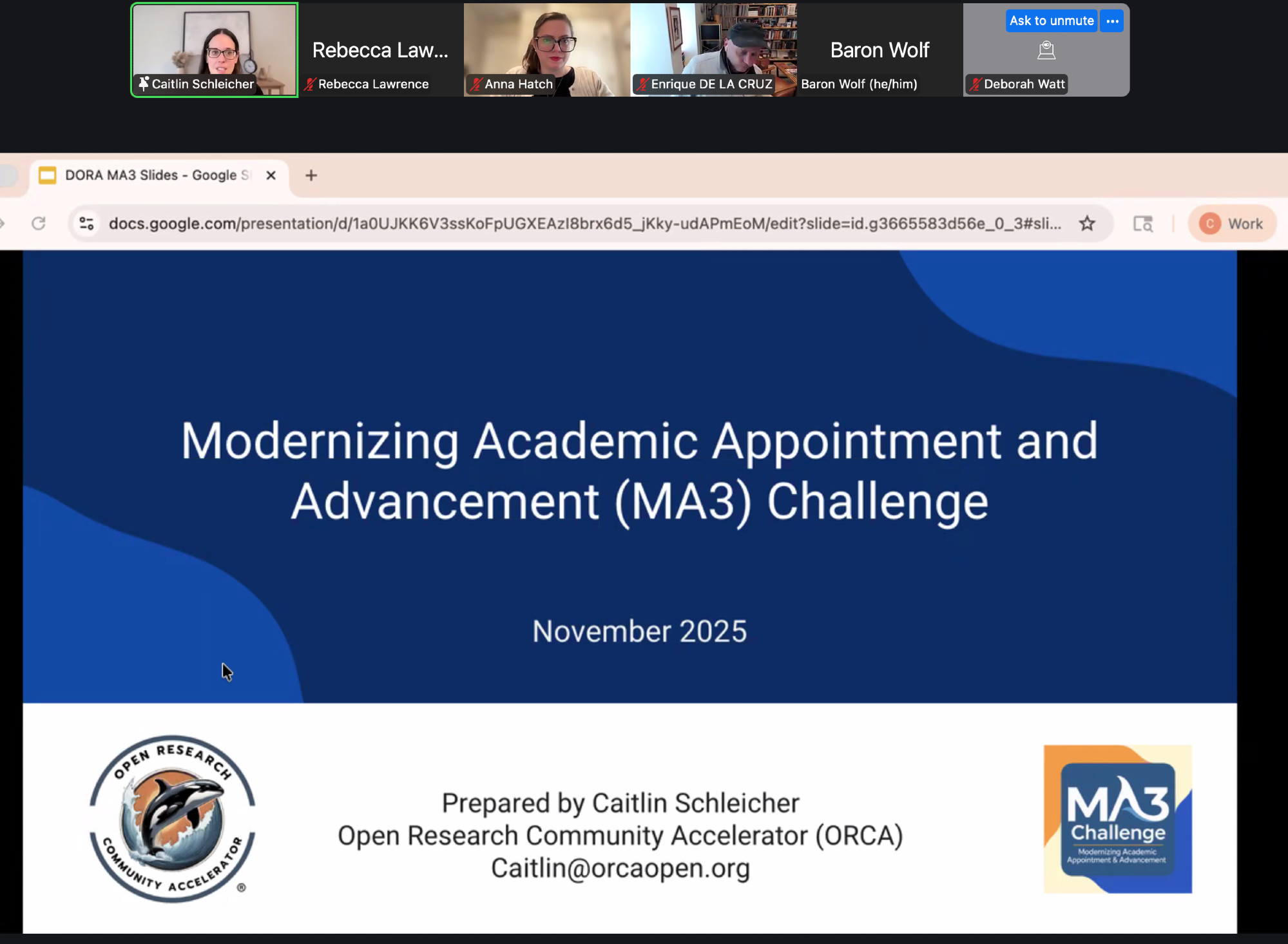The image size is (1288, 944).
Task: Click the ORCA orca logo on slide
Action: pos(172,819)
